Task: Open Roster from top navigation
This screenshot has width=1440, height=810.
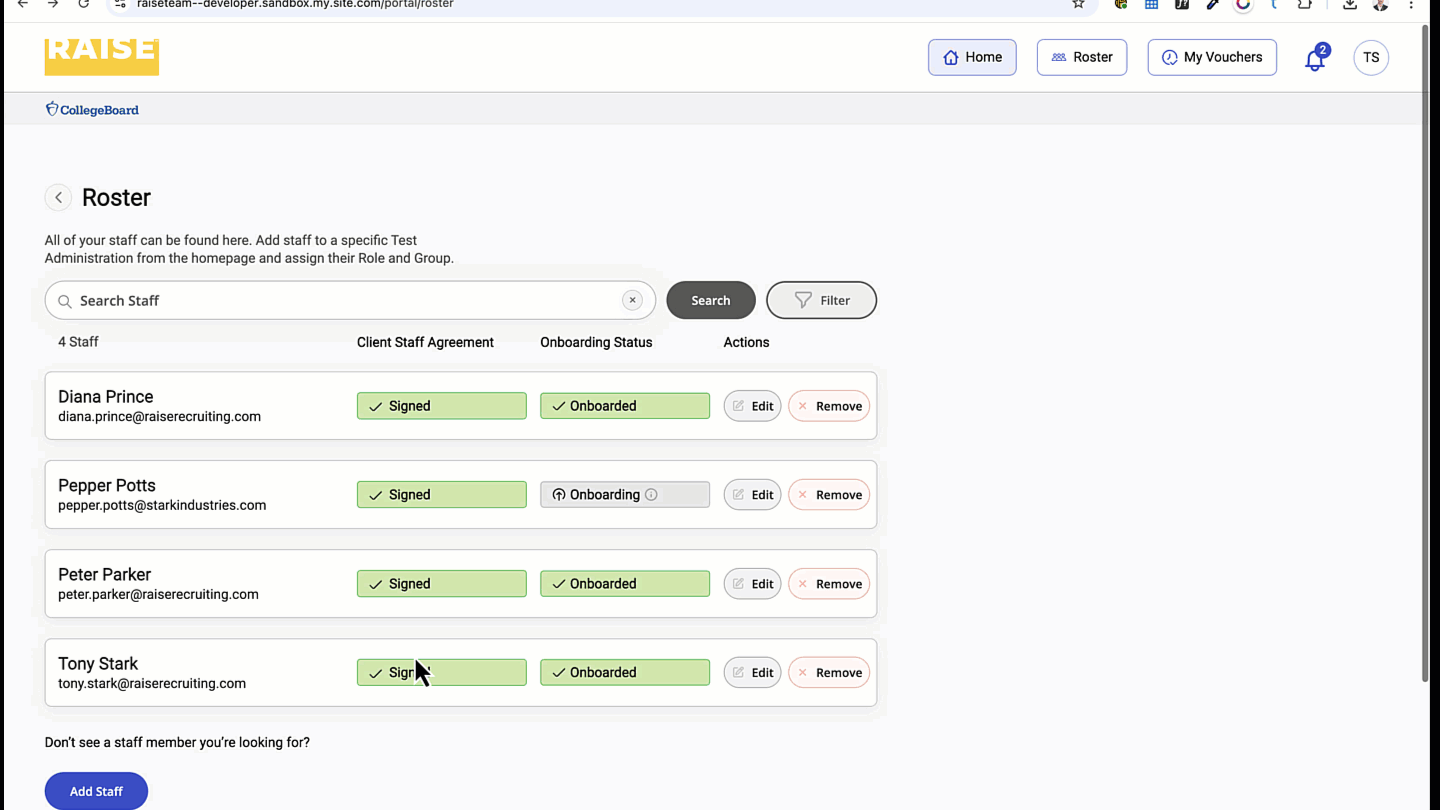Action: [1081, 58]
